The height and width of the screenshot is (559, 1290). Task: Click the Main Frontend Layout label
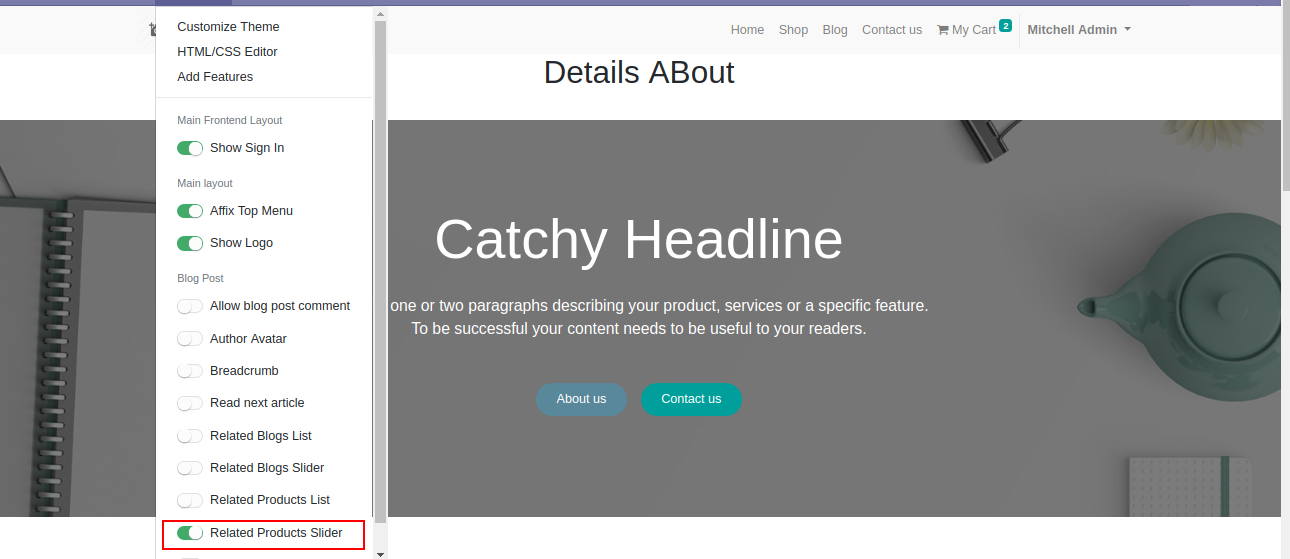(230, 120)
